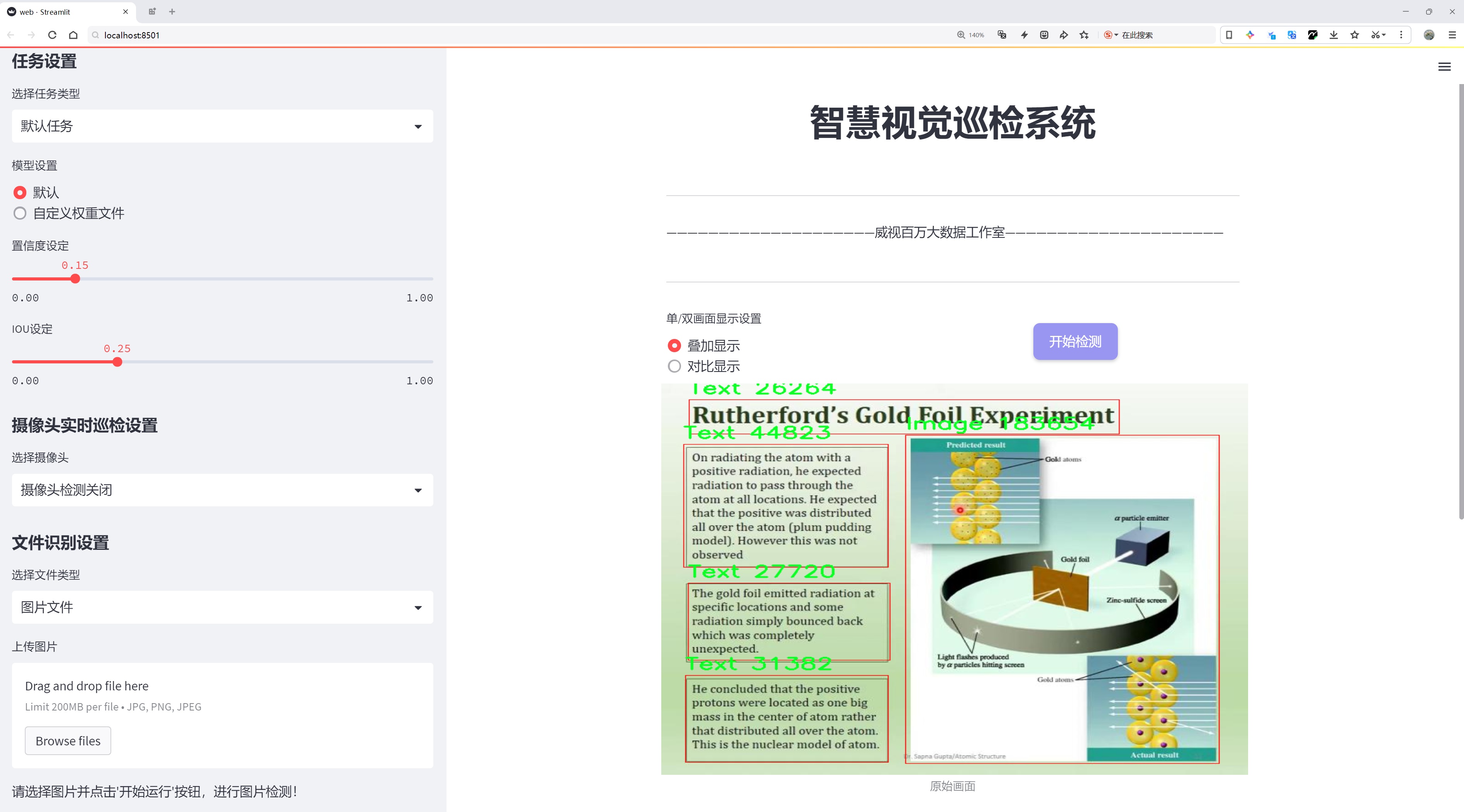The width and height of the screenshot is (1464, 812).
Task: Go to the browser home page icon
Action: click(73, 34)
